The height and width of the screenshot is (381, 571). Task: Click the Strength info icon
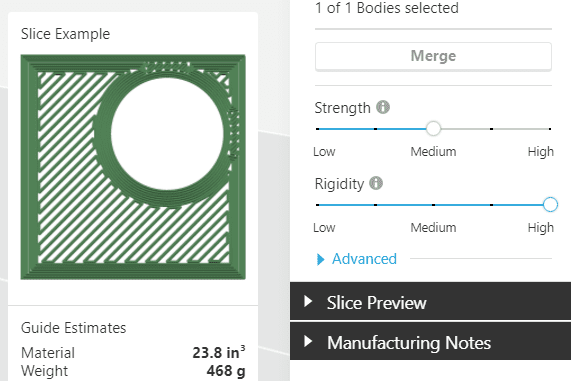383,107
